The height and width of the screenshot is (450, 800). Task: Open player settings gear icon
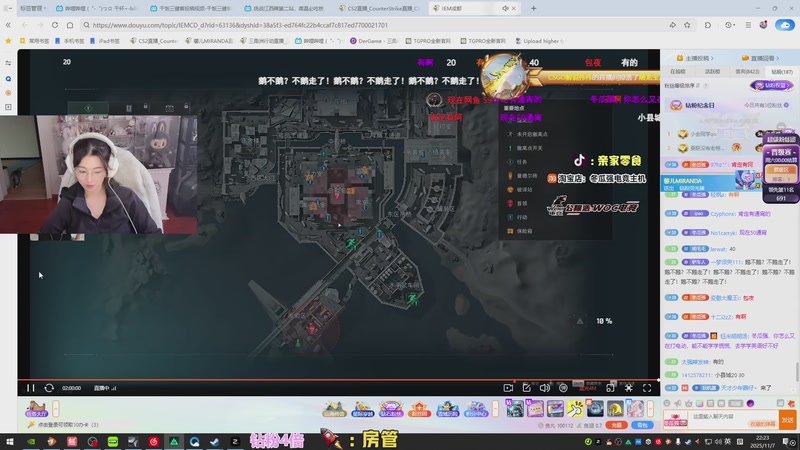629,388
